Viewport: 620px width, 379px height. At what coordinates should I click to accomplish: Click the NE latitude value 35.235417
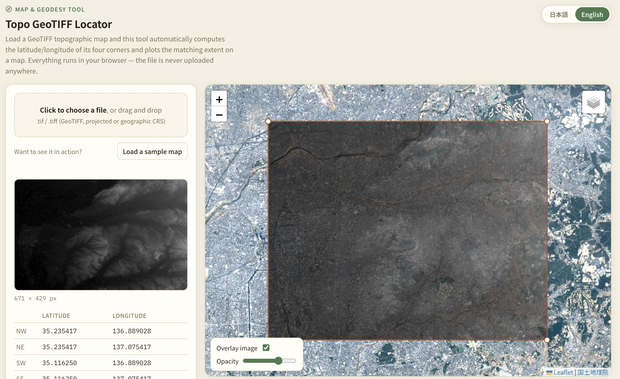pos(60,347)
